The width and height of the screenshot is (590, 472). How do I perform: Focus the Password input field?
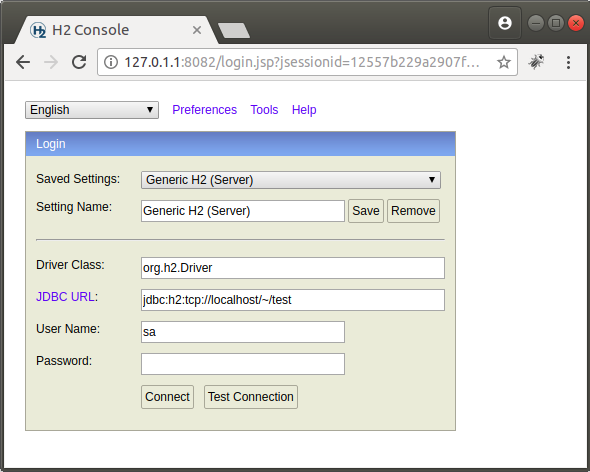pos(243,364)
